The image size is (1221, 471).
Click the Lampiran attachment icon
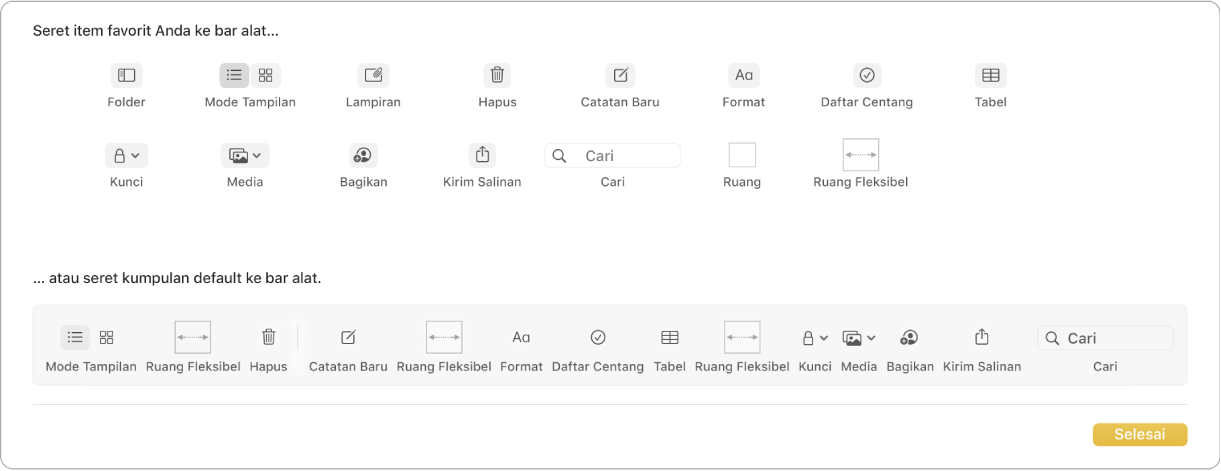tap(373, 75)
